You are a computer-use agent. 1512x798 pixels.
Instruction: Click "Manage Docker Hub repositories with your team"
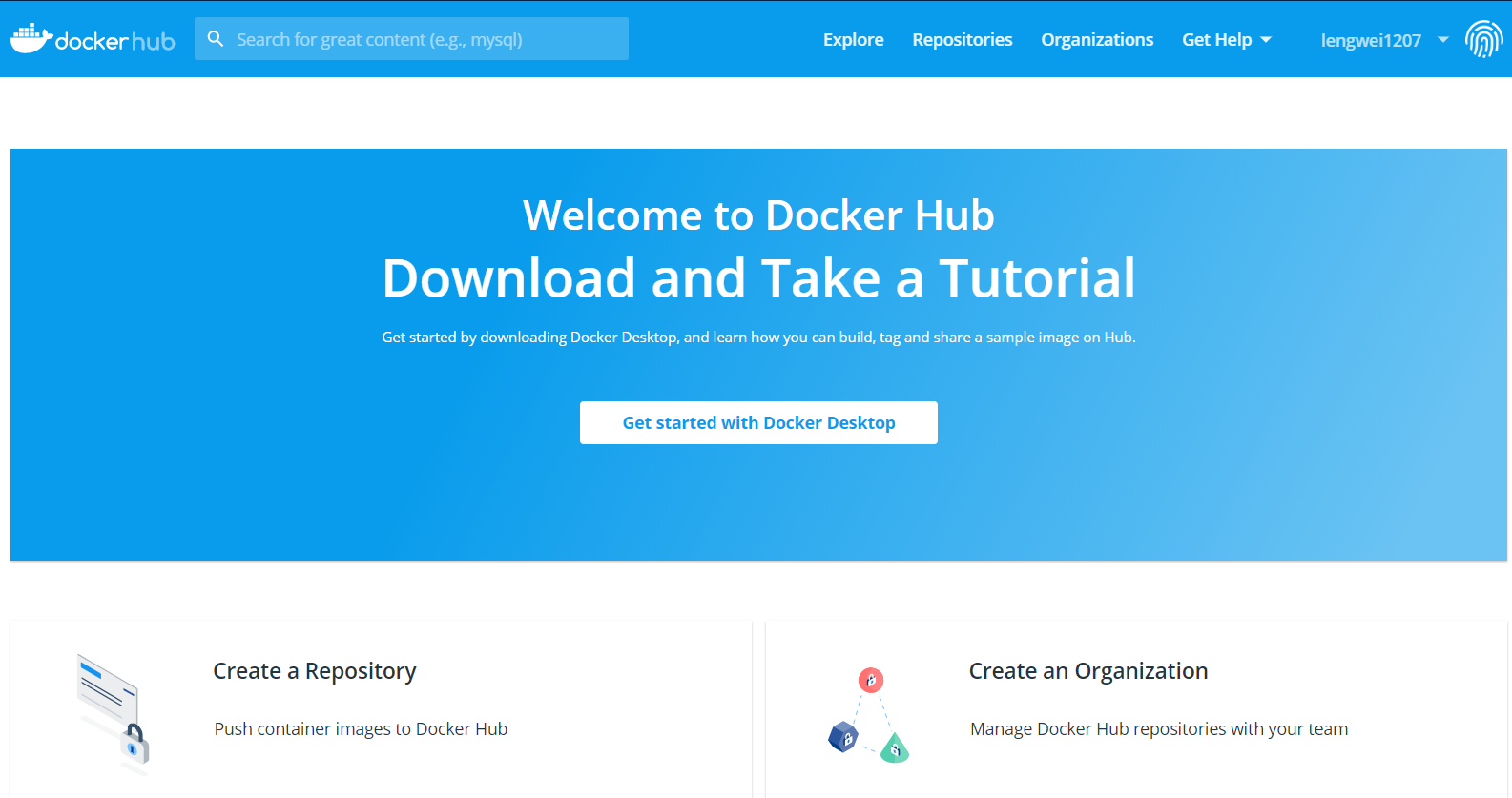click(x=1159, y=729)
